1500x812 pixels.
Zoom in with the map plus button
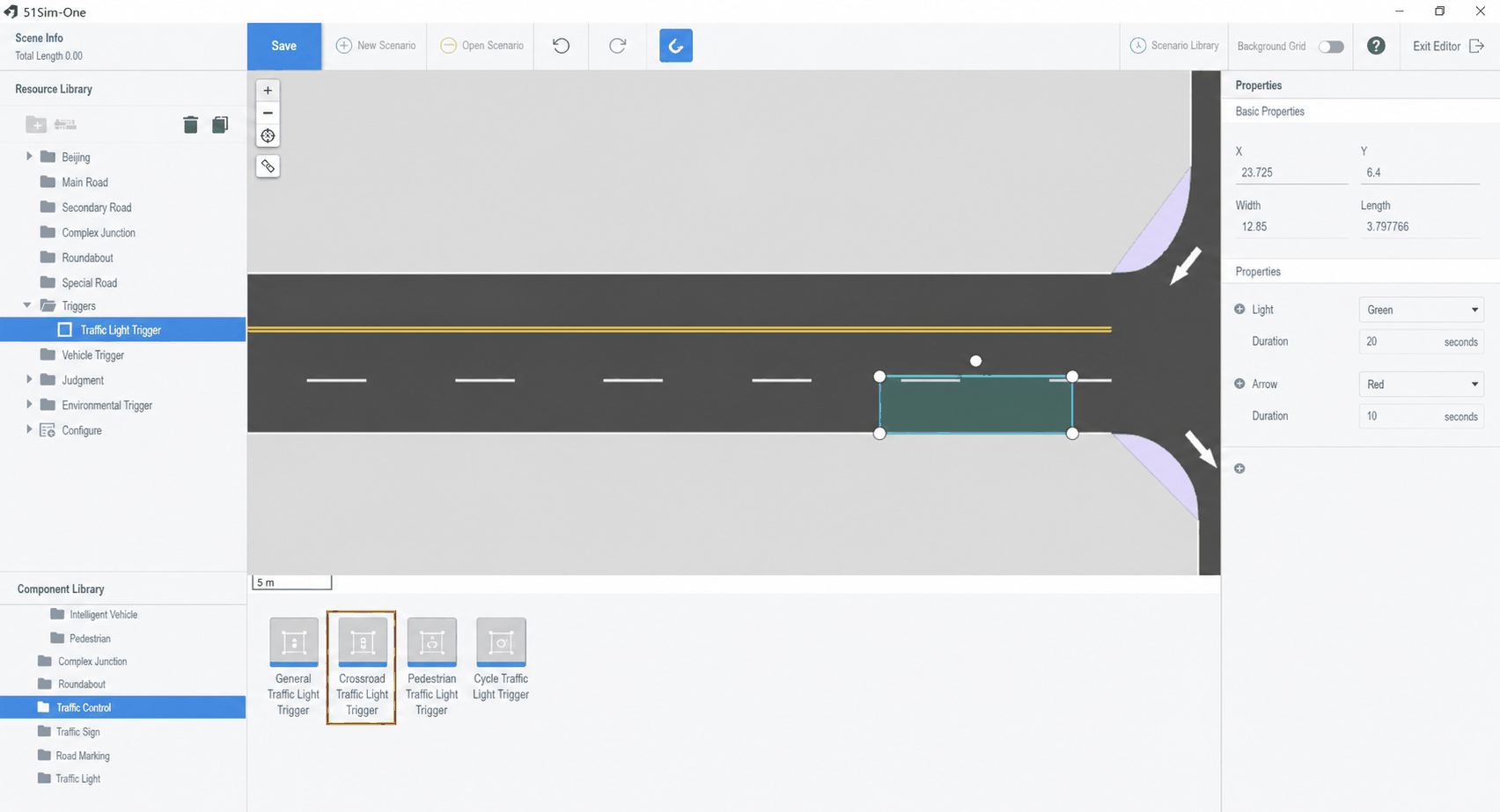click(268, 90)
